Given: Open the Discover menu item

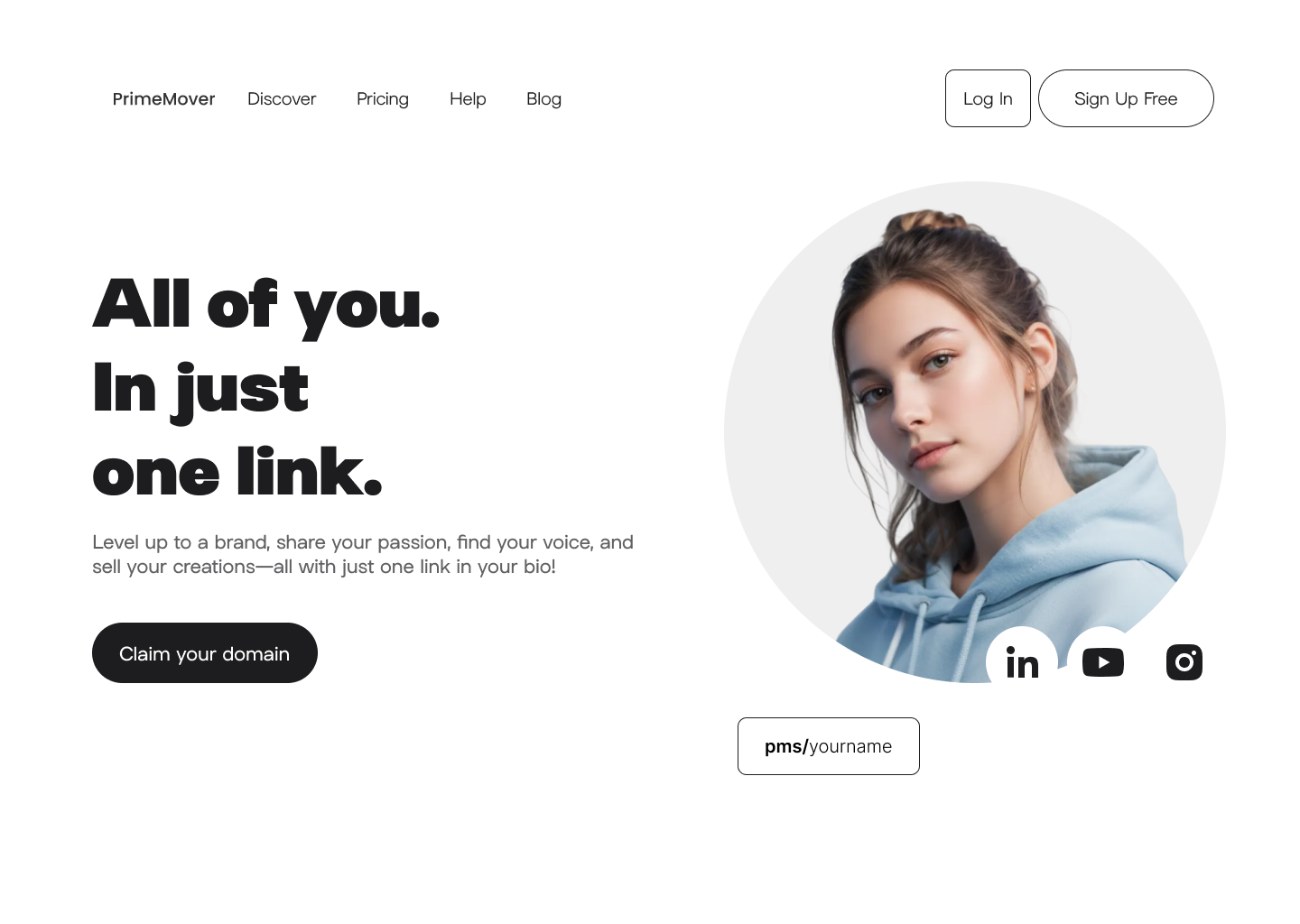Looking at the screenshot, I should coord(282,98).
